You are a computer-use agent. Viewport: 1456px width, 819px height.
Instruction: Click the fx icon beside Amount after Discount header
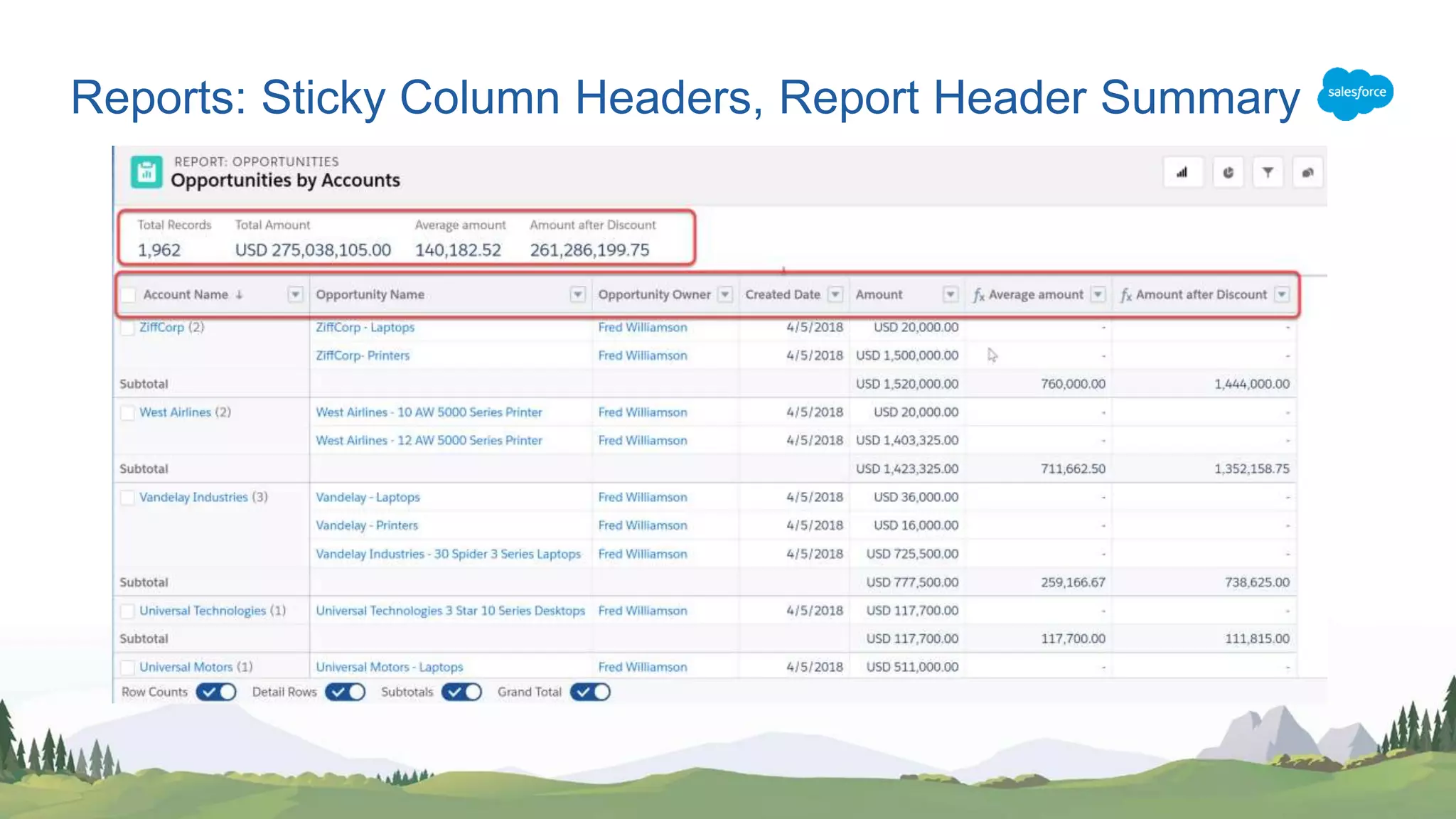(x=1126, y=295)
